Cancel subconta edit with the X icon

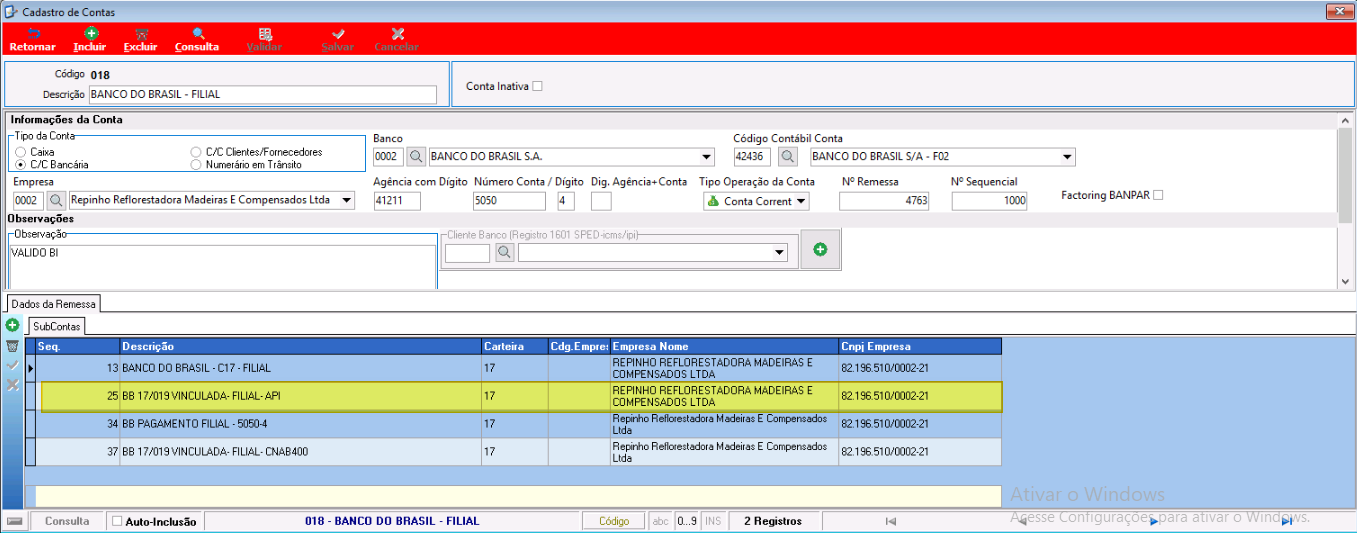click(12, 384)
